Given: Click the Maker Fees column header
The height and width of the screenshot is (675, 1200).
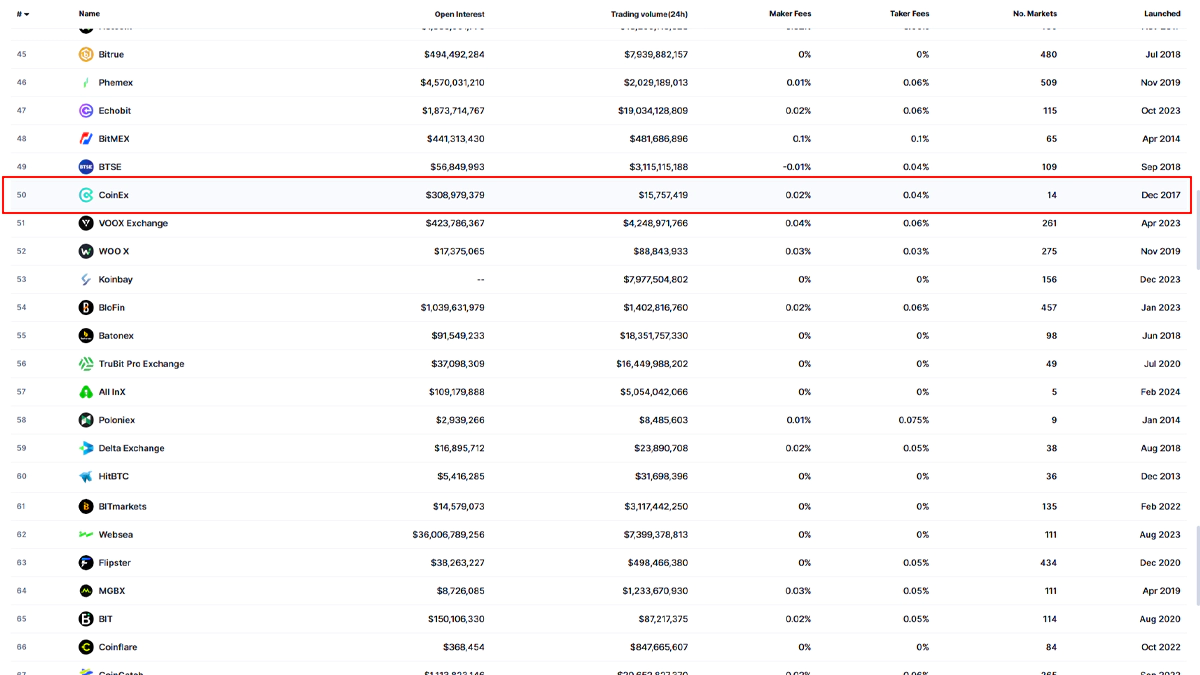Looking at the screenshot, I should pyautogui.click(x=789, y=14).
